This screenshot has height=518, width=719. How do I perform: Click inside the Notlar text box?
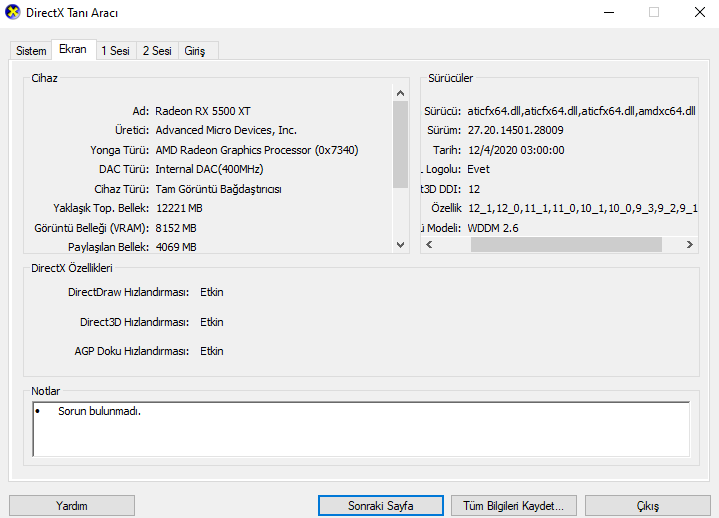(x=361, y=429)
